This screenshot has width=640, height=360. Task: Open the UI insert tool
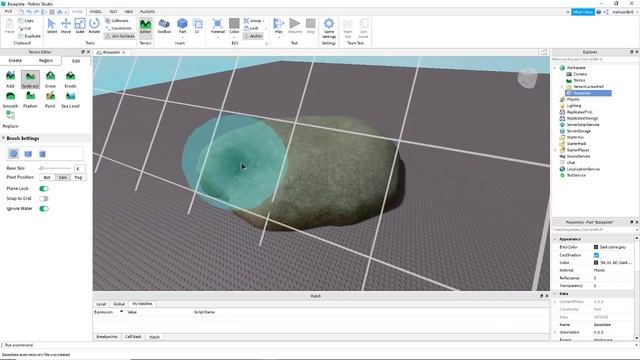click(x=198, y=26)
